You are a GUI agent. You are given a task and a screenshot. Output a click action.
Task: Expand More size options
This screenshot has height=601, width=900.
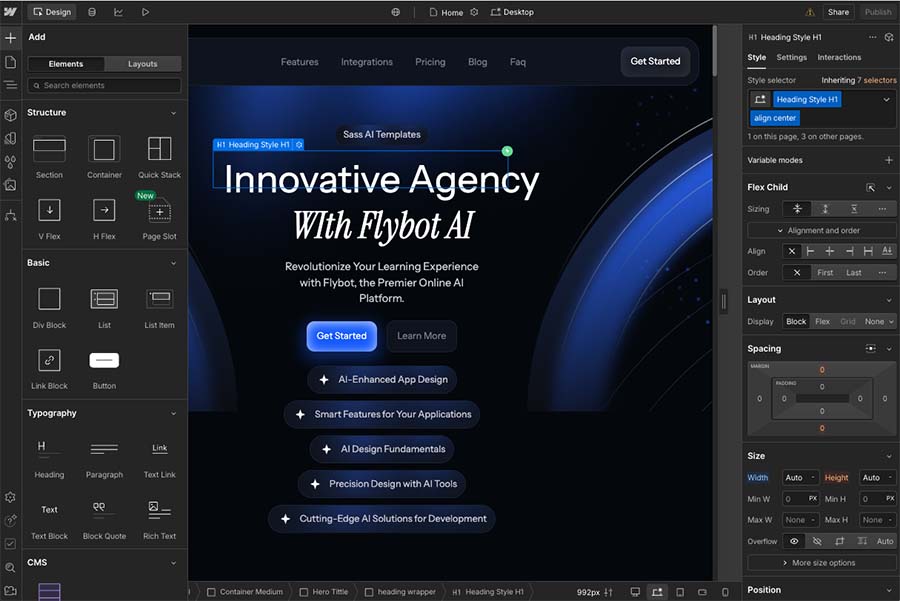click(821, 563)
